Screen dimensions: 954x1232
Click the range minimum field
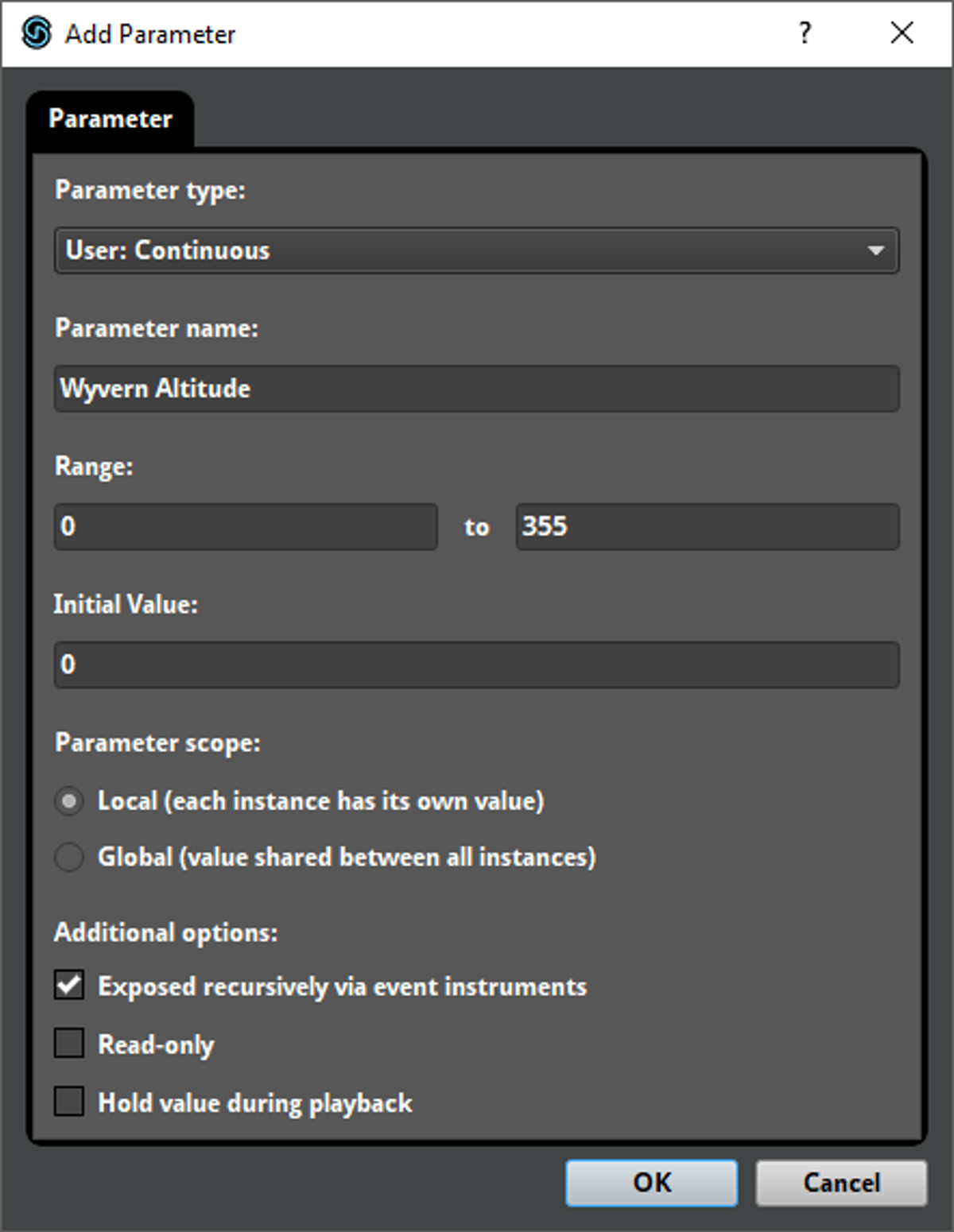pos(246,526)
